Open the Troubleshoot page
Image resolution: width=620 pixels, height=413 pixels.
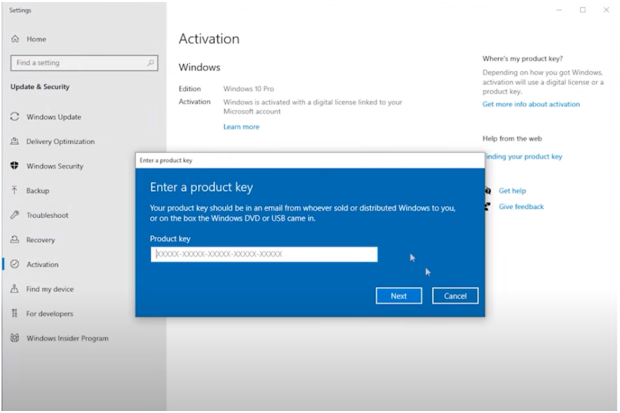47,215
